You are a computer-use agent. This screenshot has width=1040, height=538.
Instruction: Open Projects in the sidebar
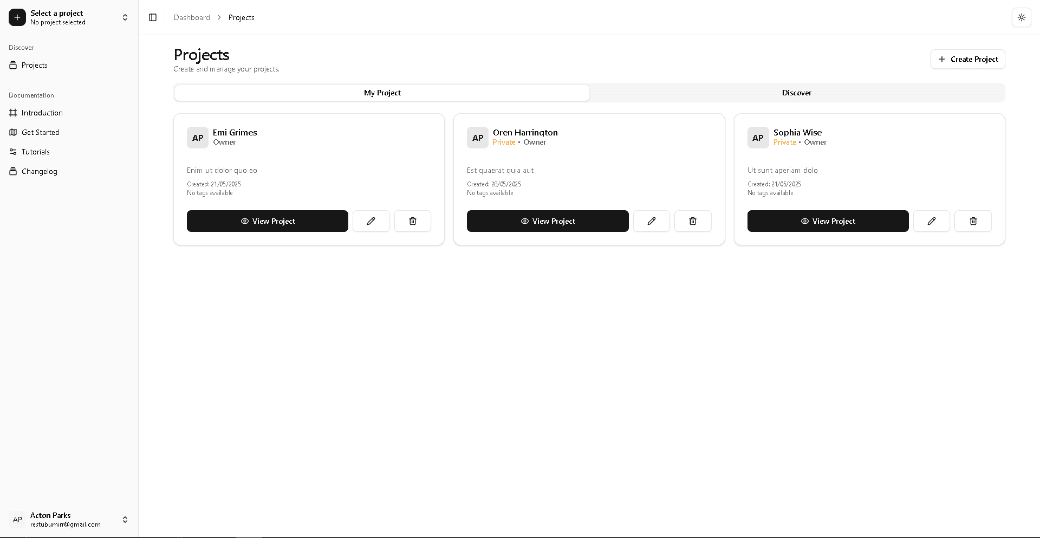click(x=34, y=65)
